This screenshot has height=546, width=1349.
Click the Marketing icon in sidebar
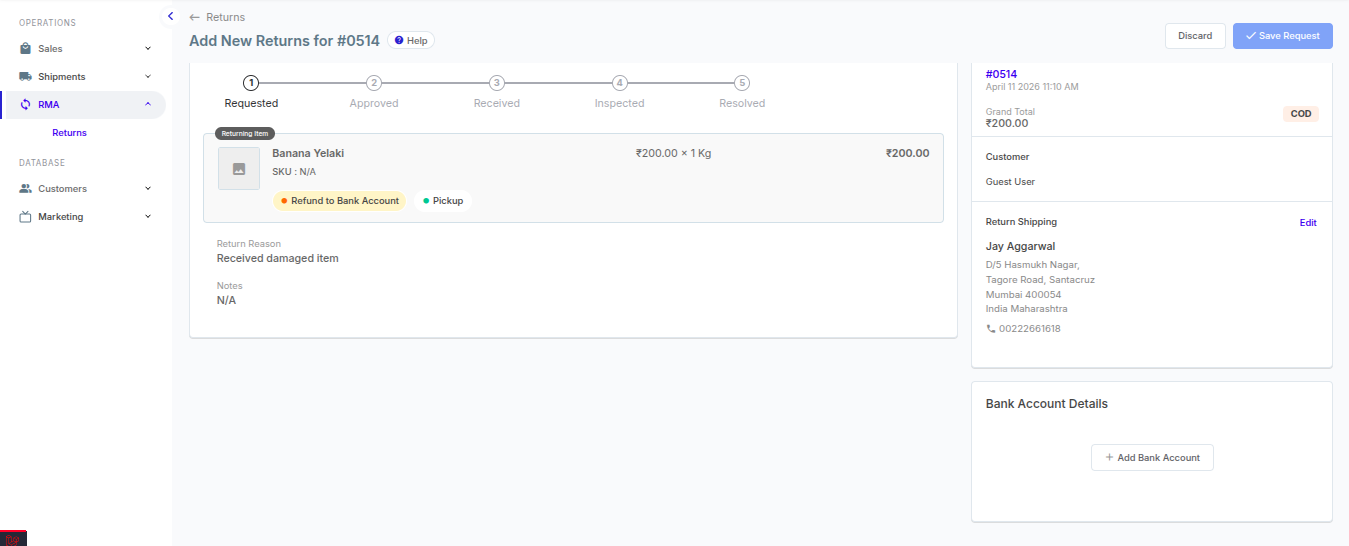[25, 216]
